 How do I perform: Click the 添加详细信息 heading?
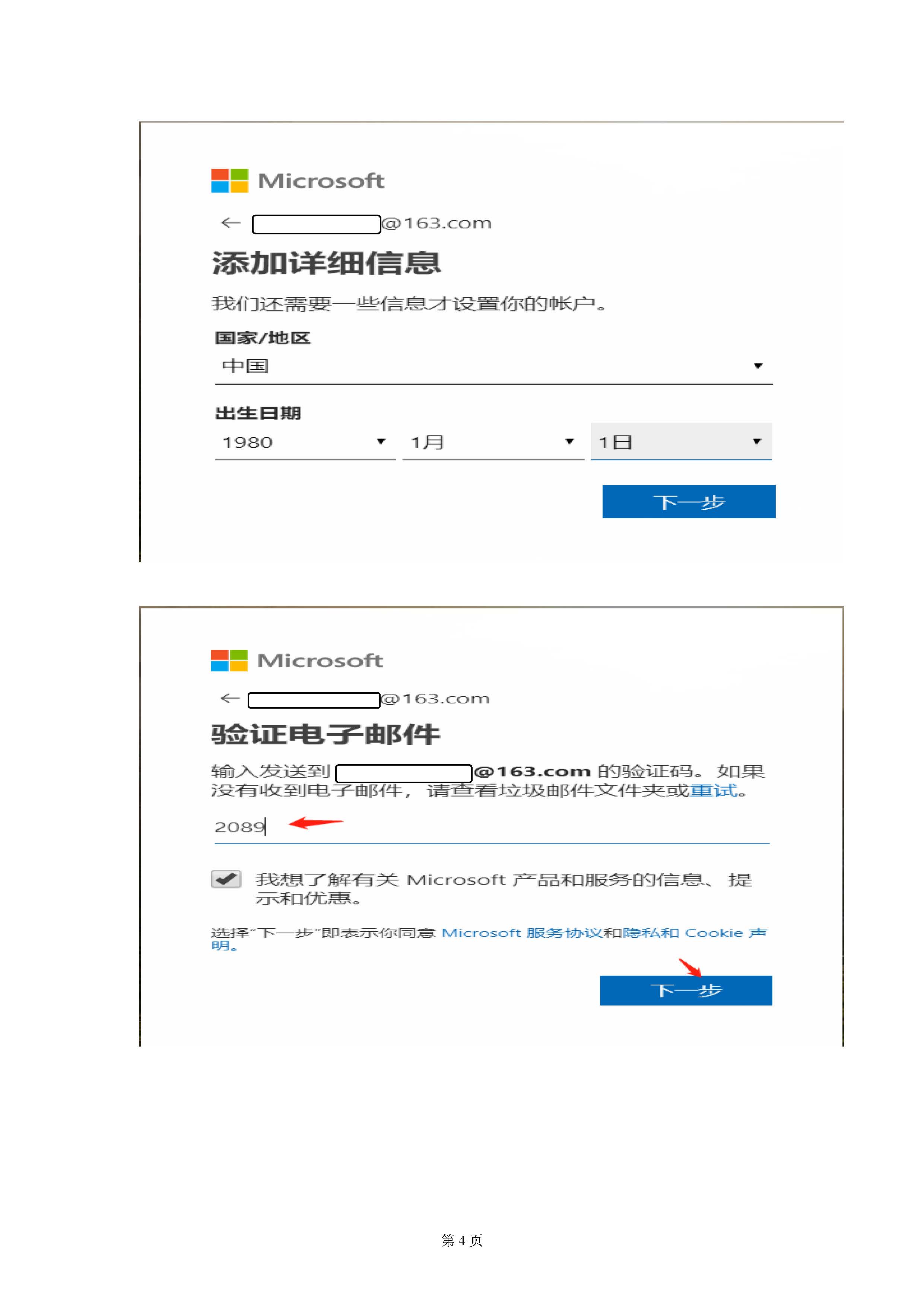pyautogui.click(x=326, y=263)
